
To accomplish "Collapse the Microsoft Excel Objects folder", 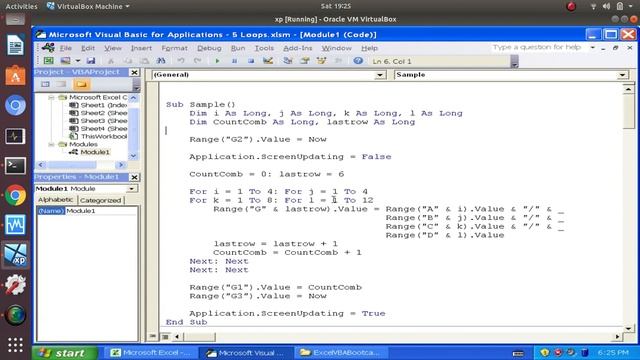I will coord(51,98).
